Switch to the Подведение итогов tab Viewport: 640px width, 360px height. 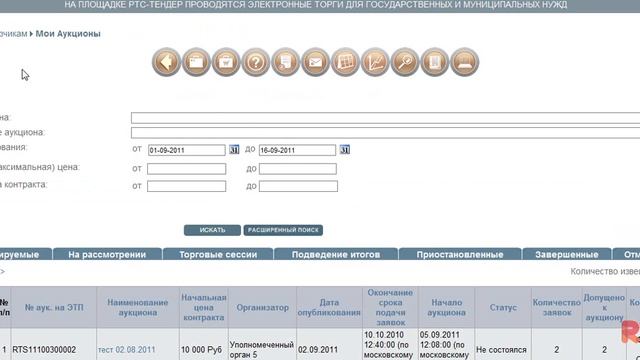click(x=336, y=254)
